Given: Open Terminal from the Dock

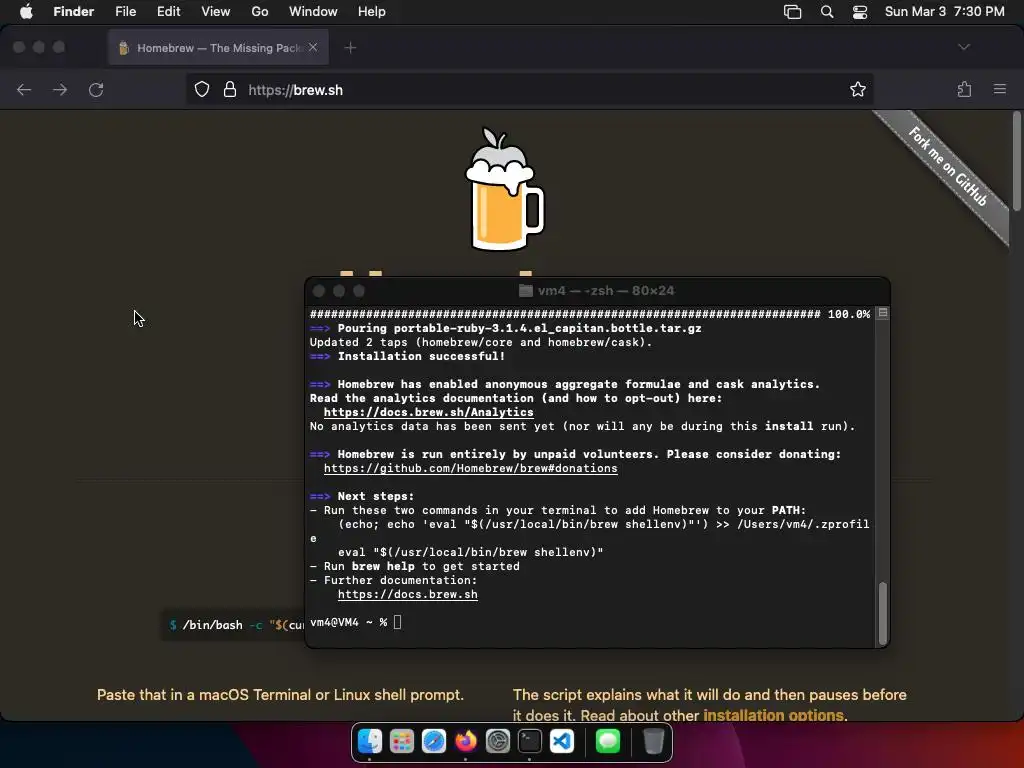Looking at the screenshot, I should click(530, 741).
